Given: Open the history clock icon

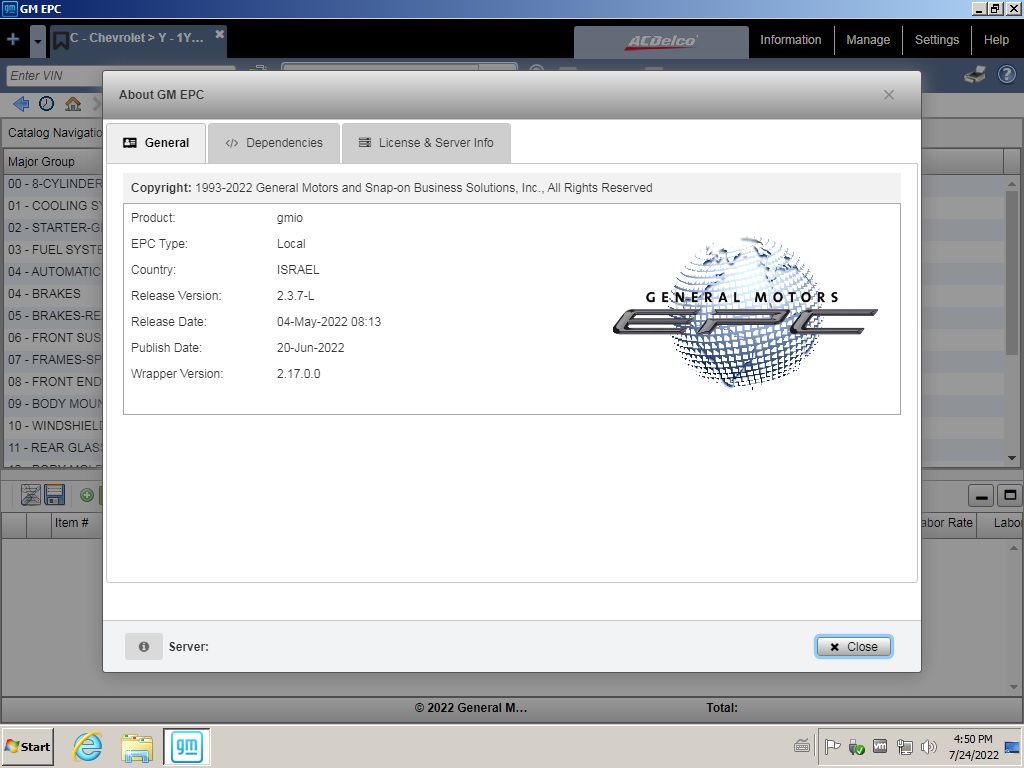Looking at the screenshot, I should [46, 103].
